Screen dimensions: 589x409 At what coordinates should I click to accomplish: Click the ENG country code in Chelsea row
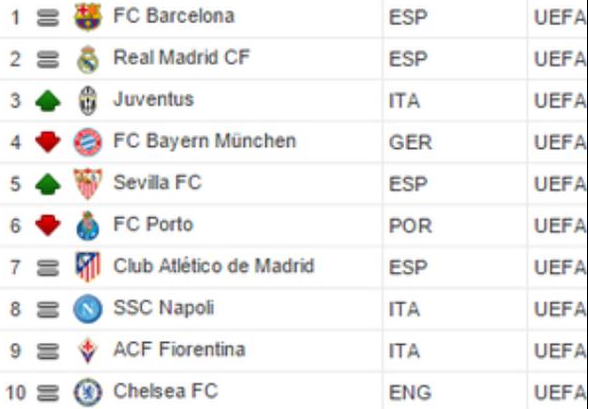(x=410, y=393)
